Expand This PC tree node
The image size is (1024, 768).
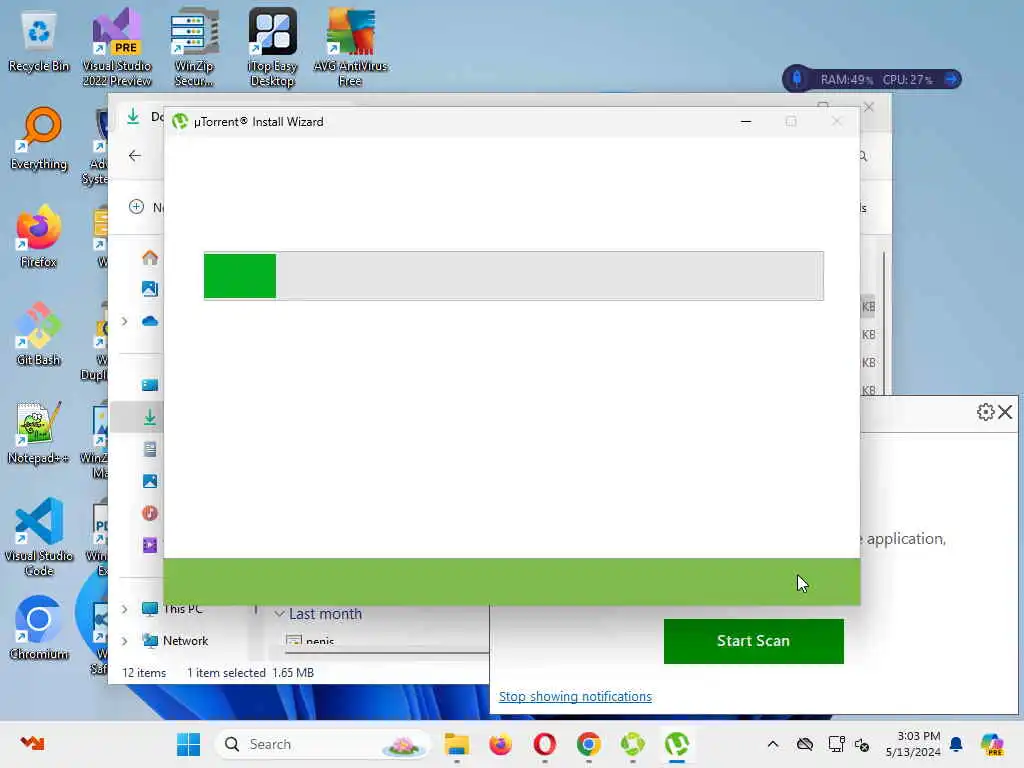[x=124, y=609]
